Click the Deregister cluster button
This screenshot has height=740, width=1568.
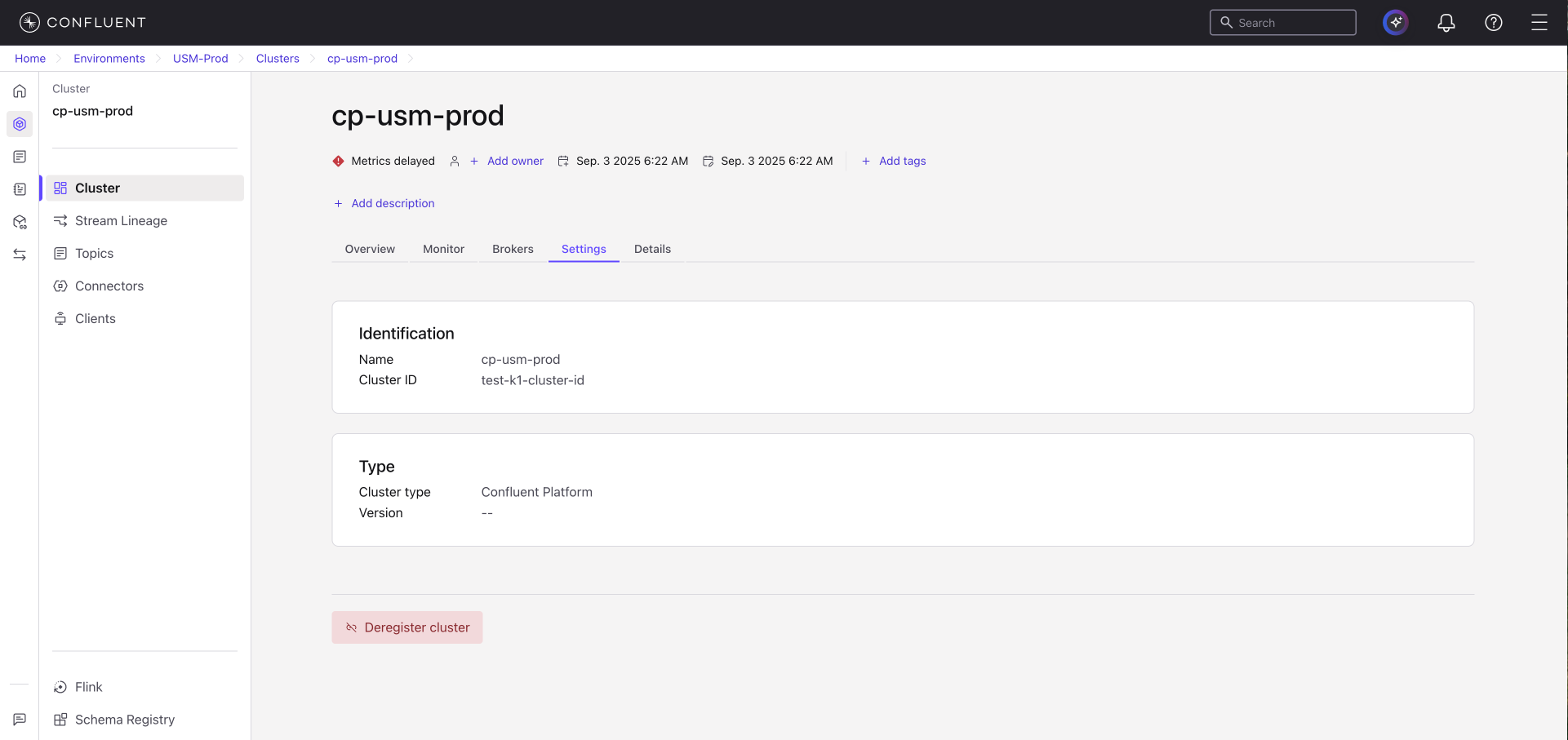pos(407,627)
